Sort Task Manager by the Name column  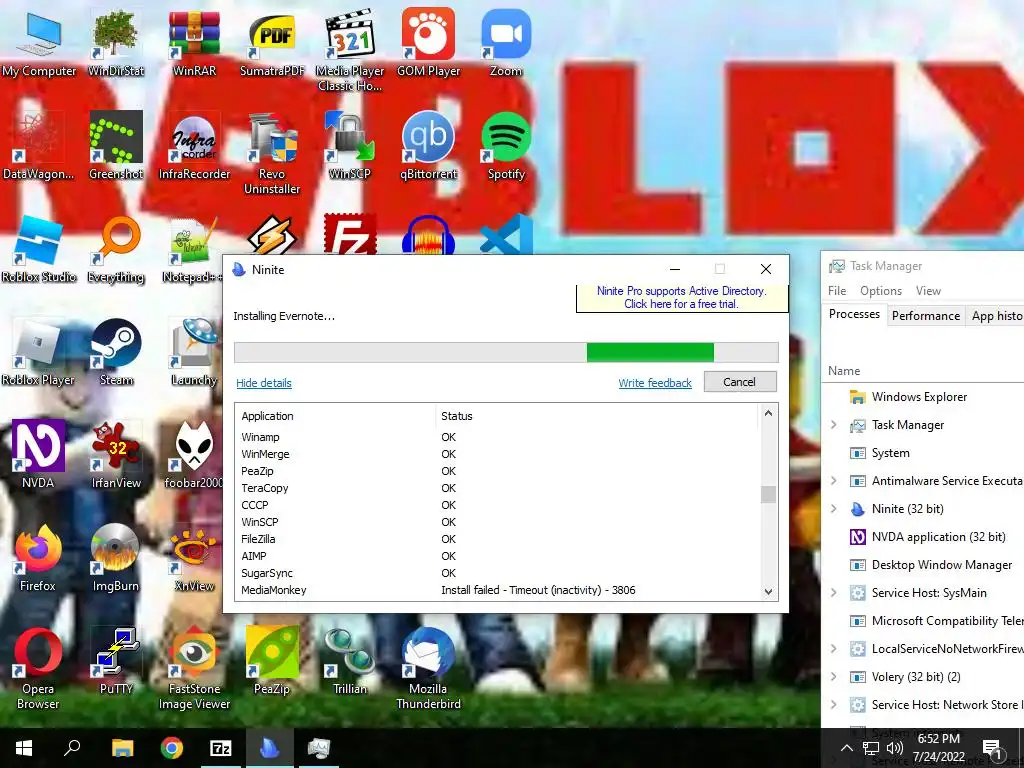[x=844, y=370]
